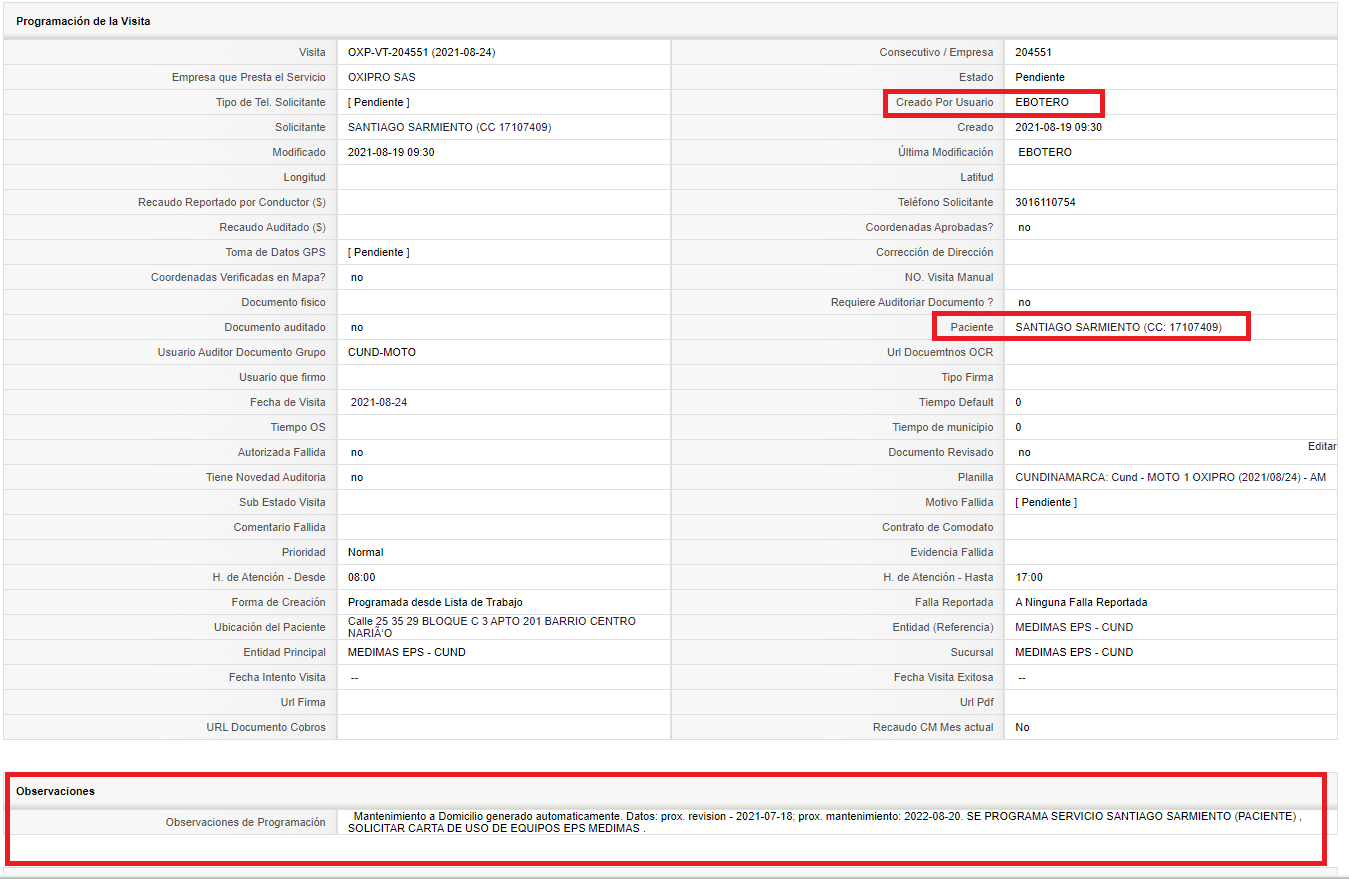Select the Ubicación del Paciente label
Image resolution: width=1349 pixels, height=879 pixels.
coord(270,627)
